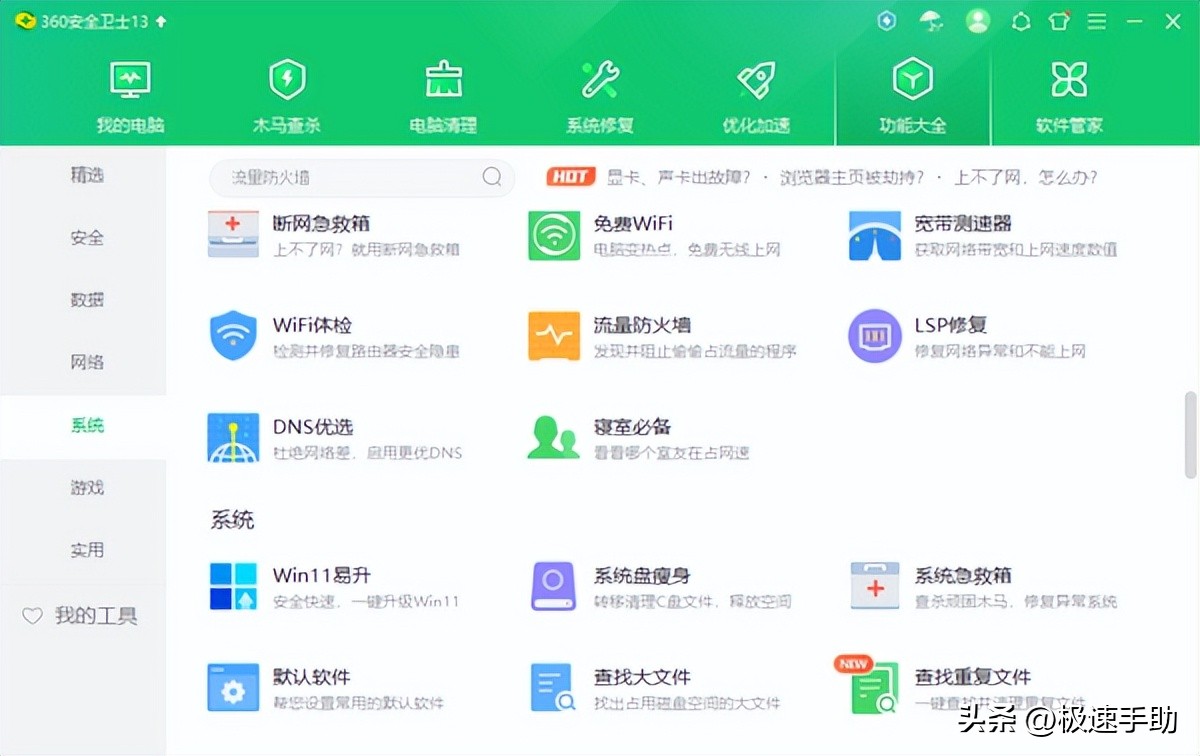Select the 网络 category in sidebar

(86, 362)
